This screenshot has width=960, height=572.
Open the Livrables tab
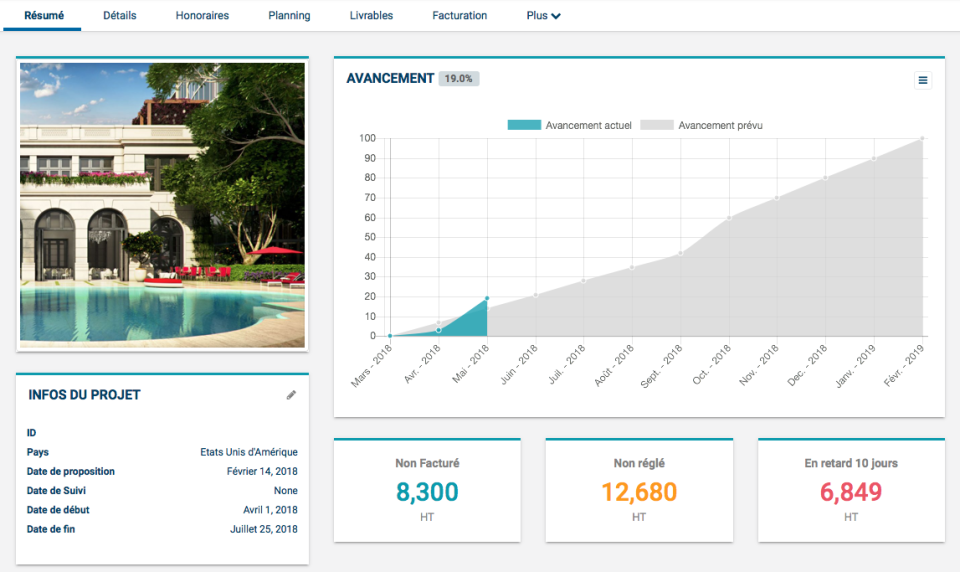[x=371, y=15]
